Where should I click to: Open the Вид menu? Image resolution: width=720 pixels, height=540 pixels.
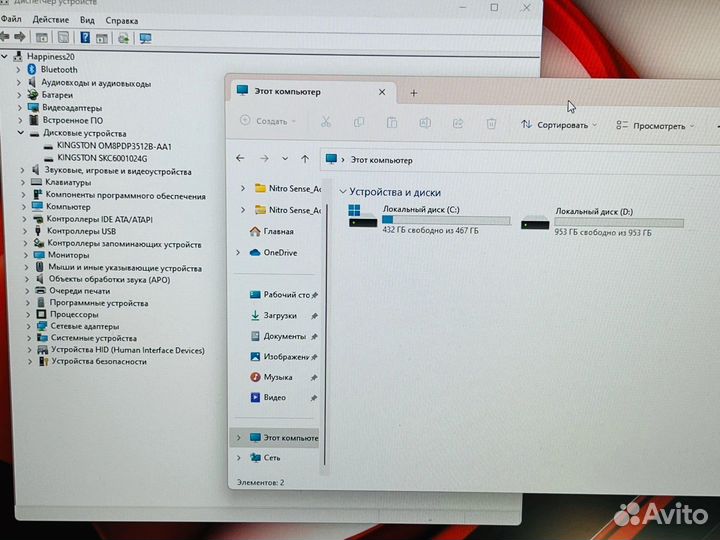(x=87, y=20)
